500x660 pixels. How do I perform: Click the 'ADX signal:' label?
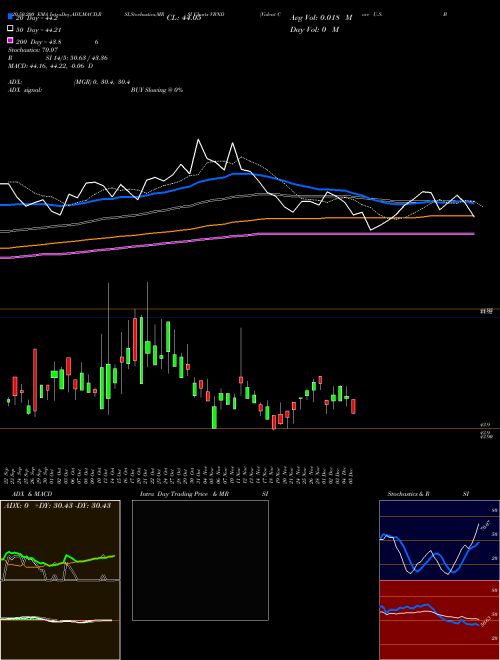(x=25, y=90)
